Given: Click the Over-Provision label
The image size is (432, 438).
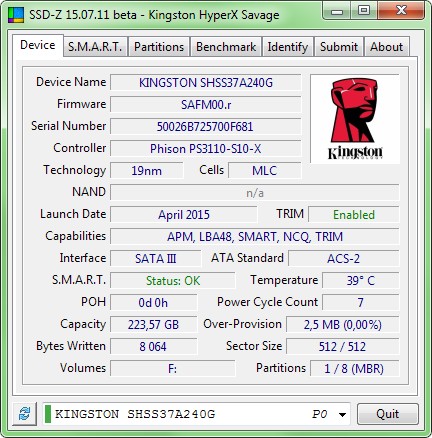Looking at the screenshot, I should click(243, 324).
